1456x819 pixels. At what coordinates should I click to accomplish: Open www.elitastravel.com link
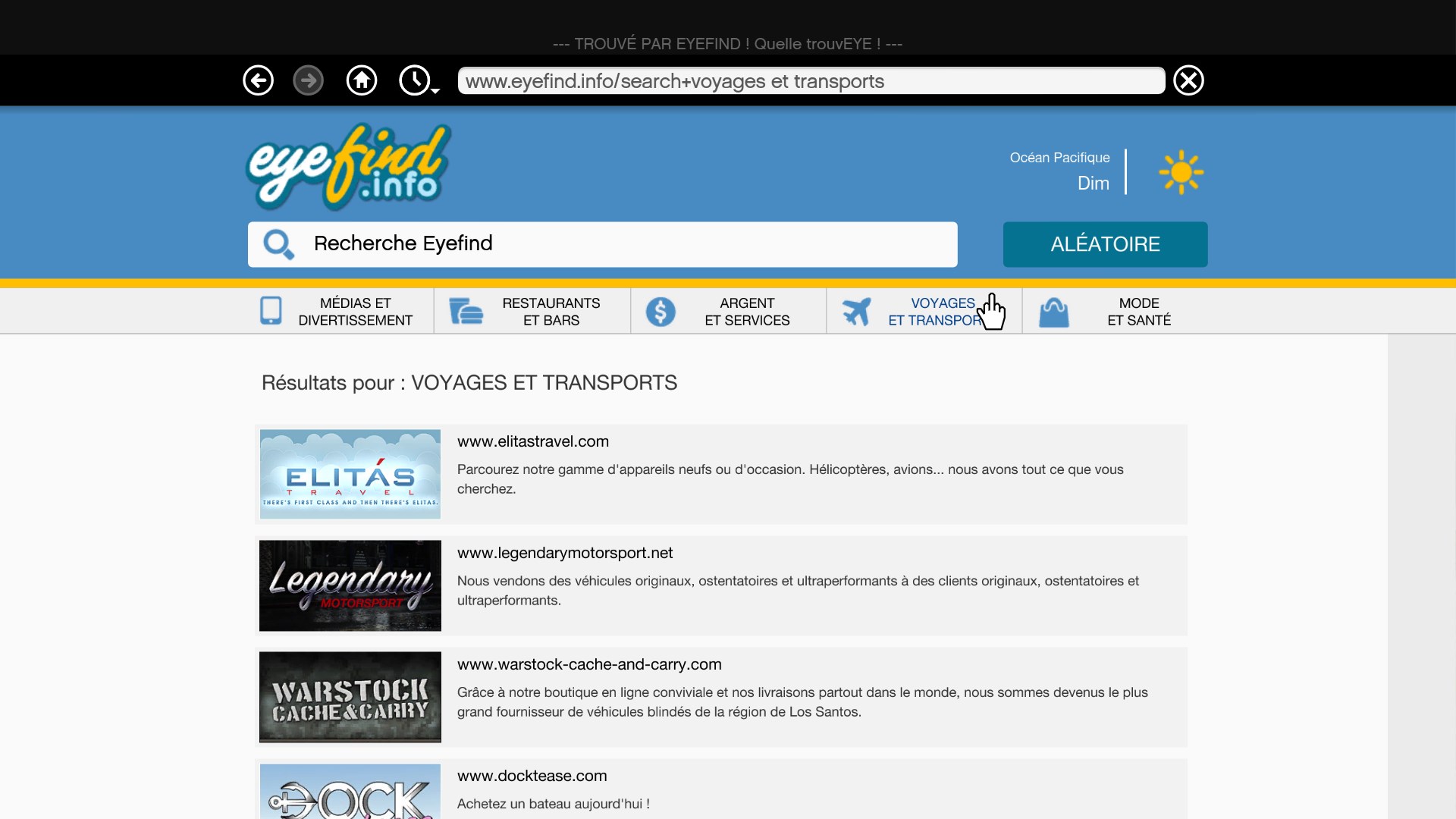click(x=533, y=441)
